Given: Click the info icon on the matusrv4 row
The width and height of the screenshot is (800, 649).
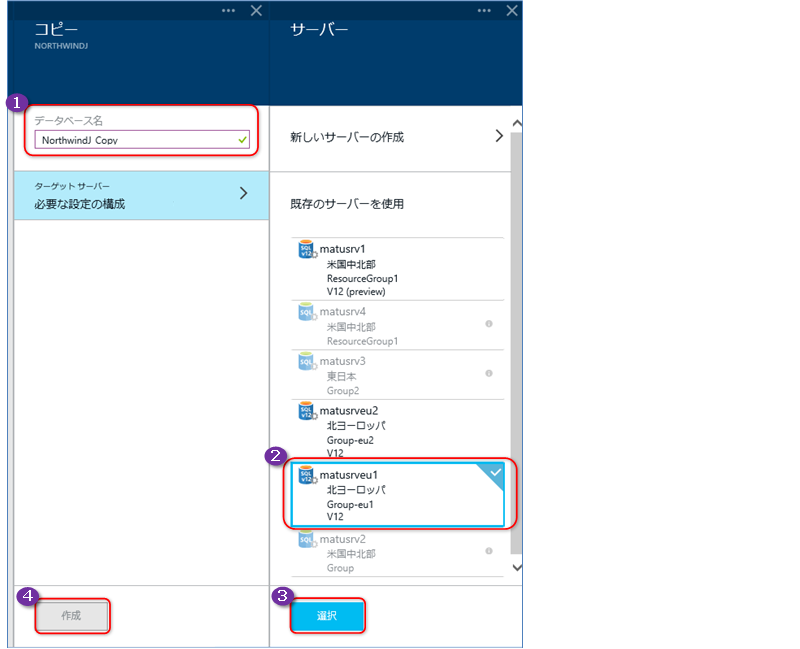Looking at the screenshot, I should pyautogui.click(x=489, y=323).
